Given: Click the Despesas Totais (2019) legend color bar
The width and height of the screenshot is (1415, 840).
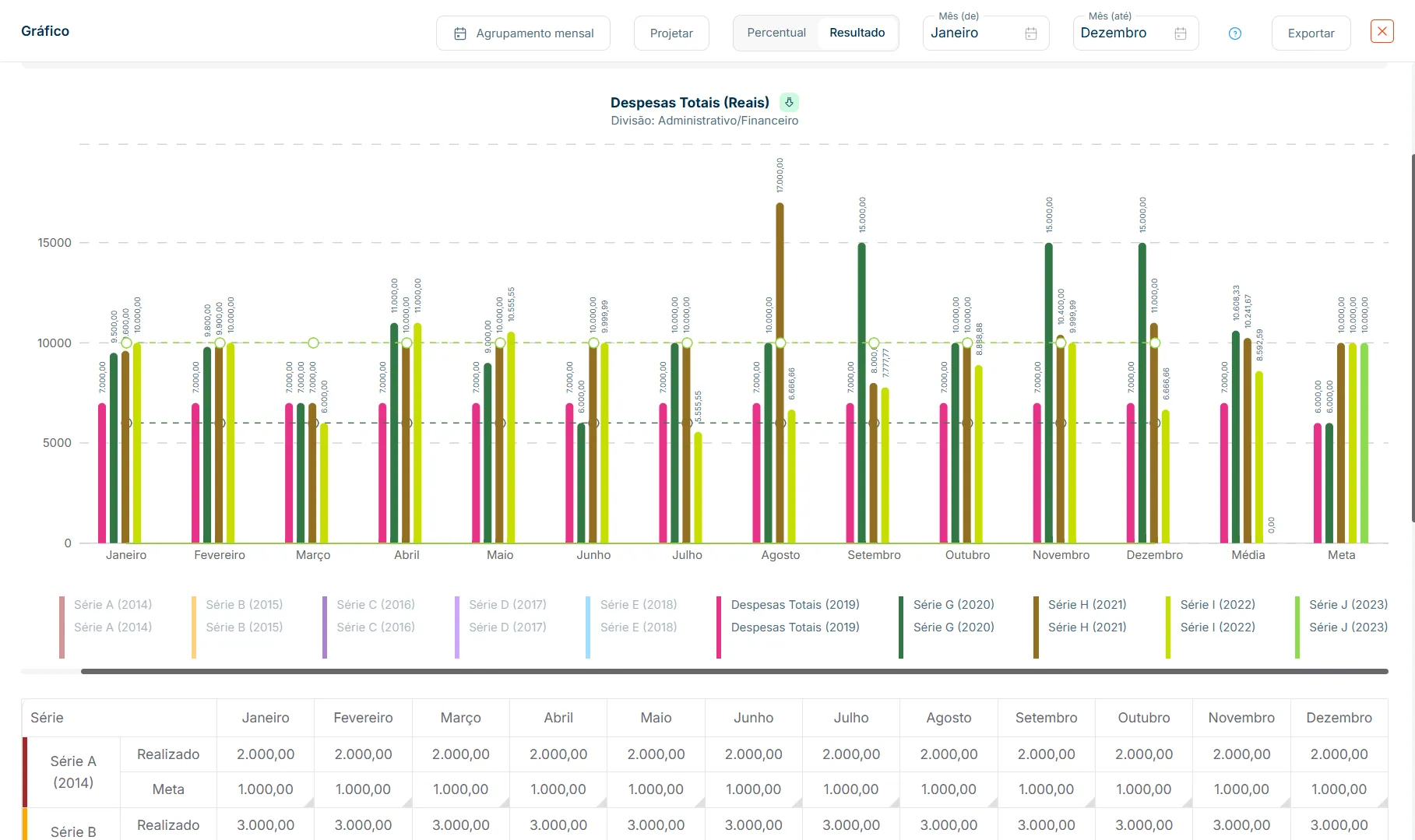Looking at the screenshot, I should point(719,627).
